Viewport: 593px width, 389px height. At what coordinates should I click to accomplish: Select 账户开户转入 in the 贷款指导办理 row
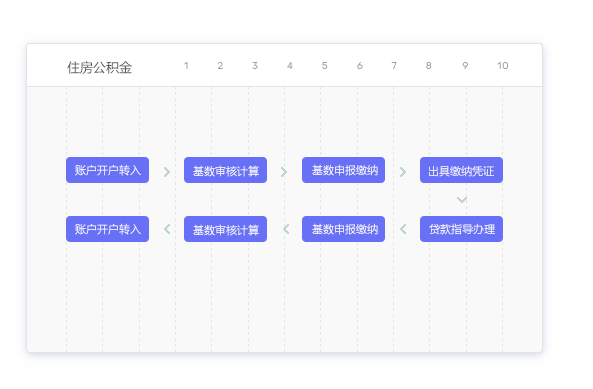point(107,229)
